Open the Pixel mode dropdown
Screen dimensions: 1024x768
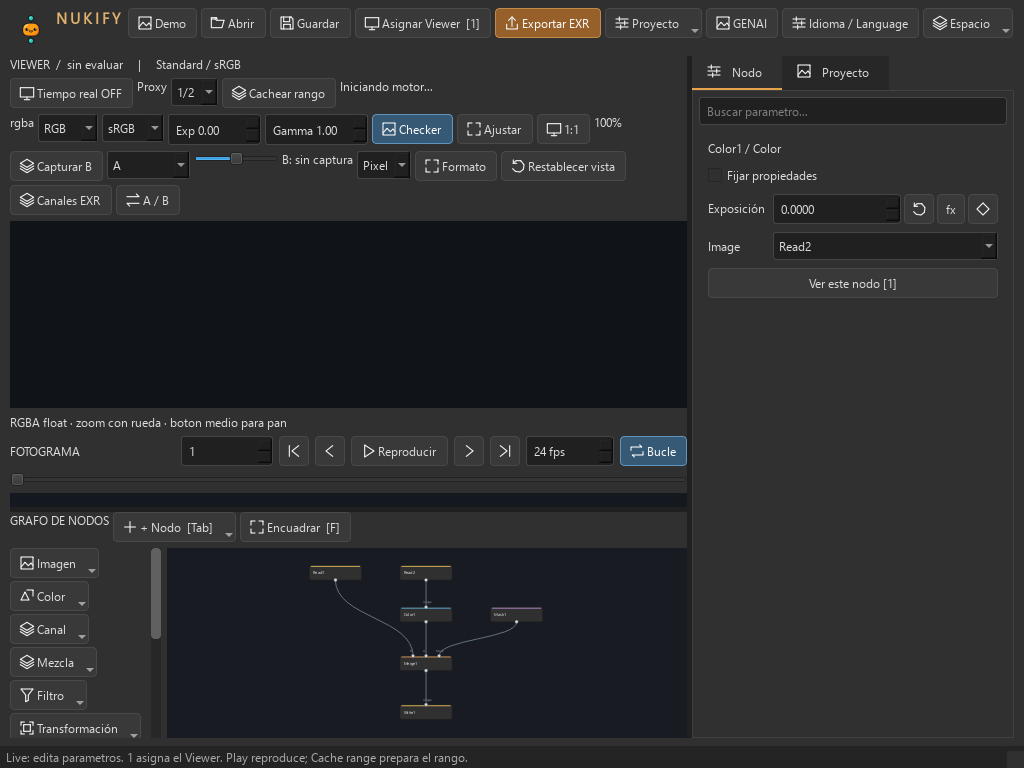(x=383, y=166)
